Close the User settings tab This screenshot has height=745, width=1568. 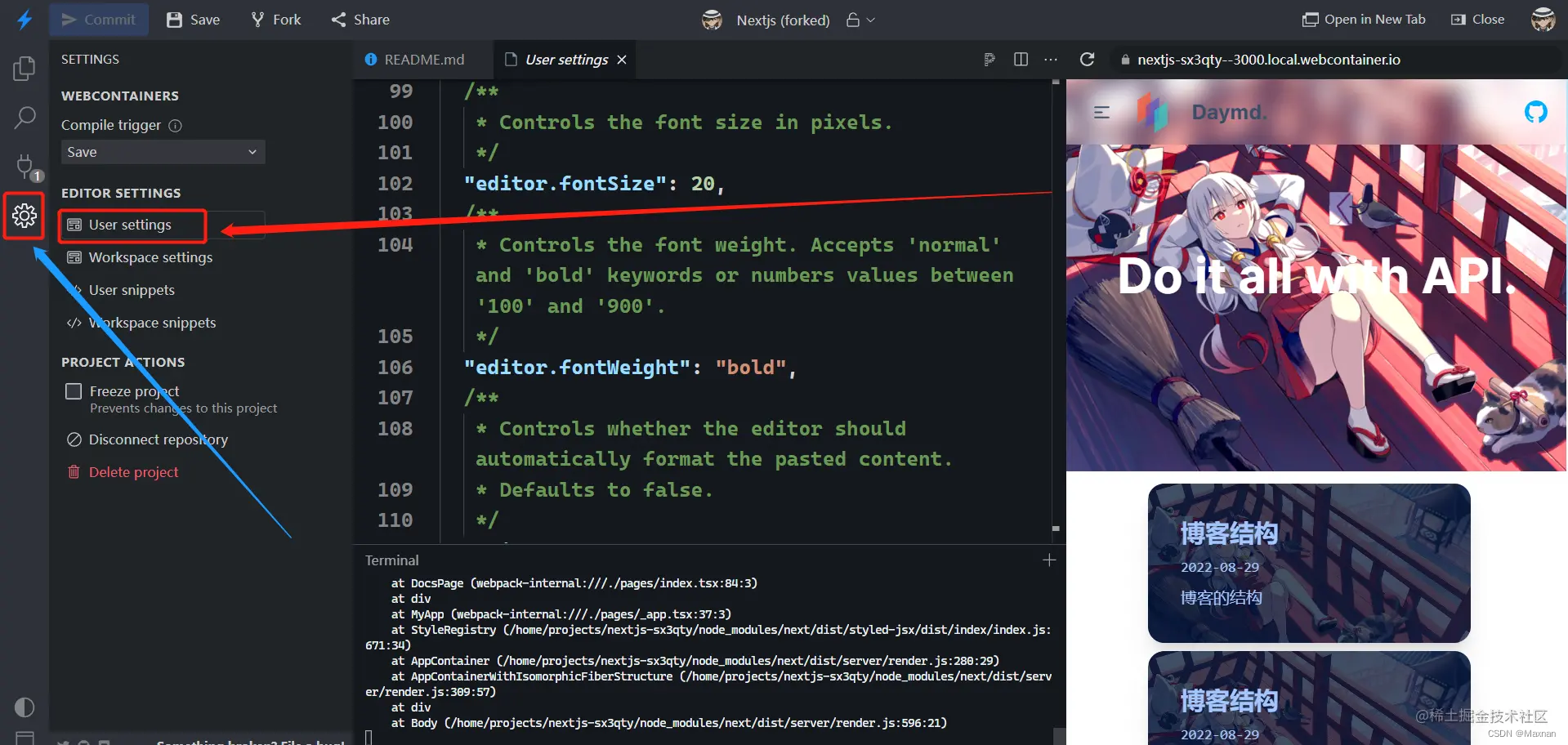point(622,60)
